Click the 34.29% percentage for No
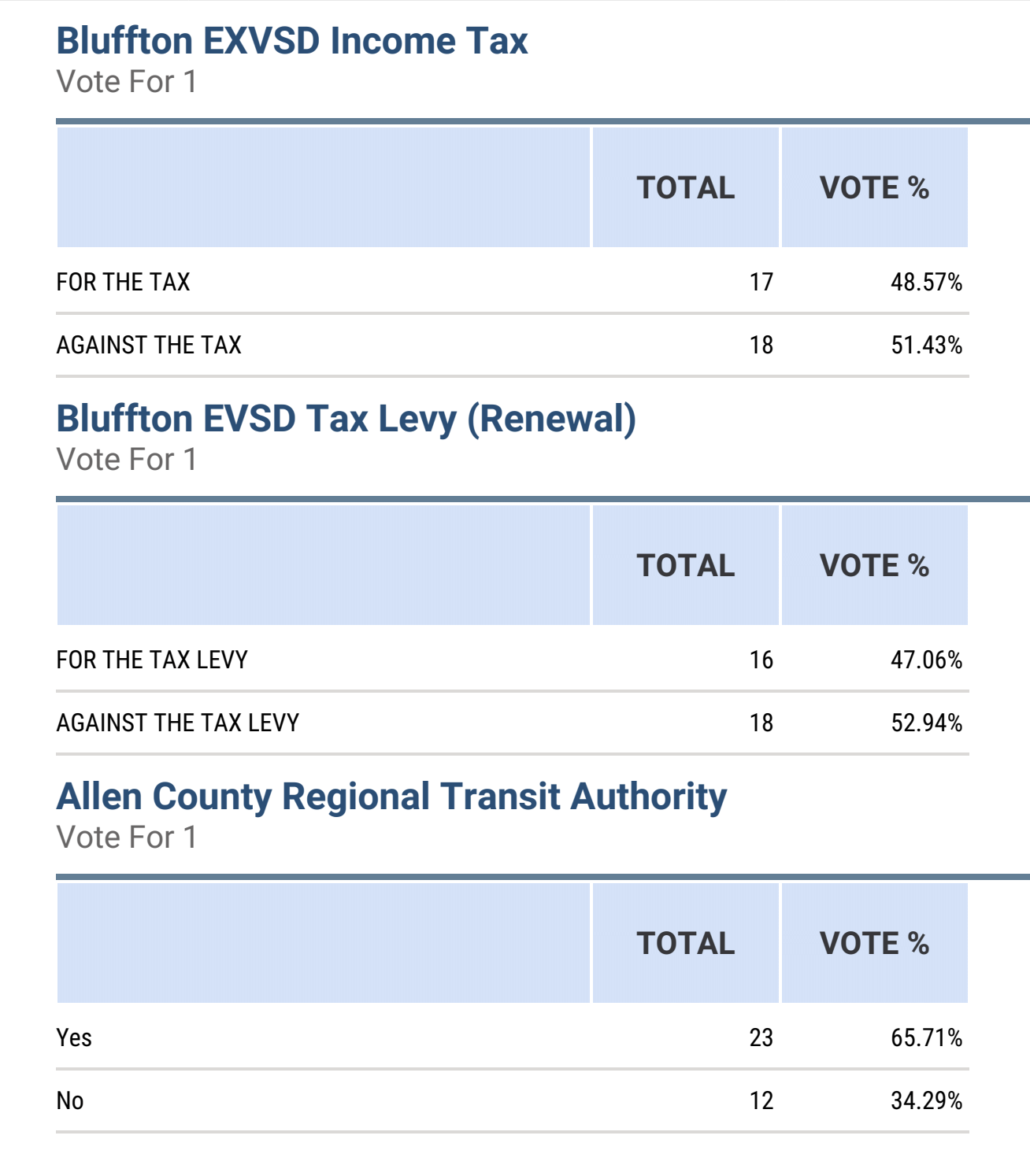1030x1176 pixels. [927, 1100]
